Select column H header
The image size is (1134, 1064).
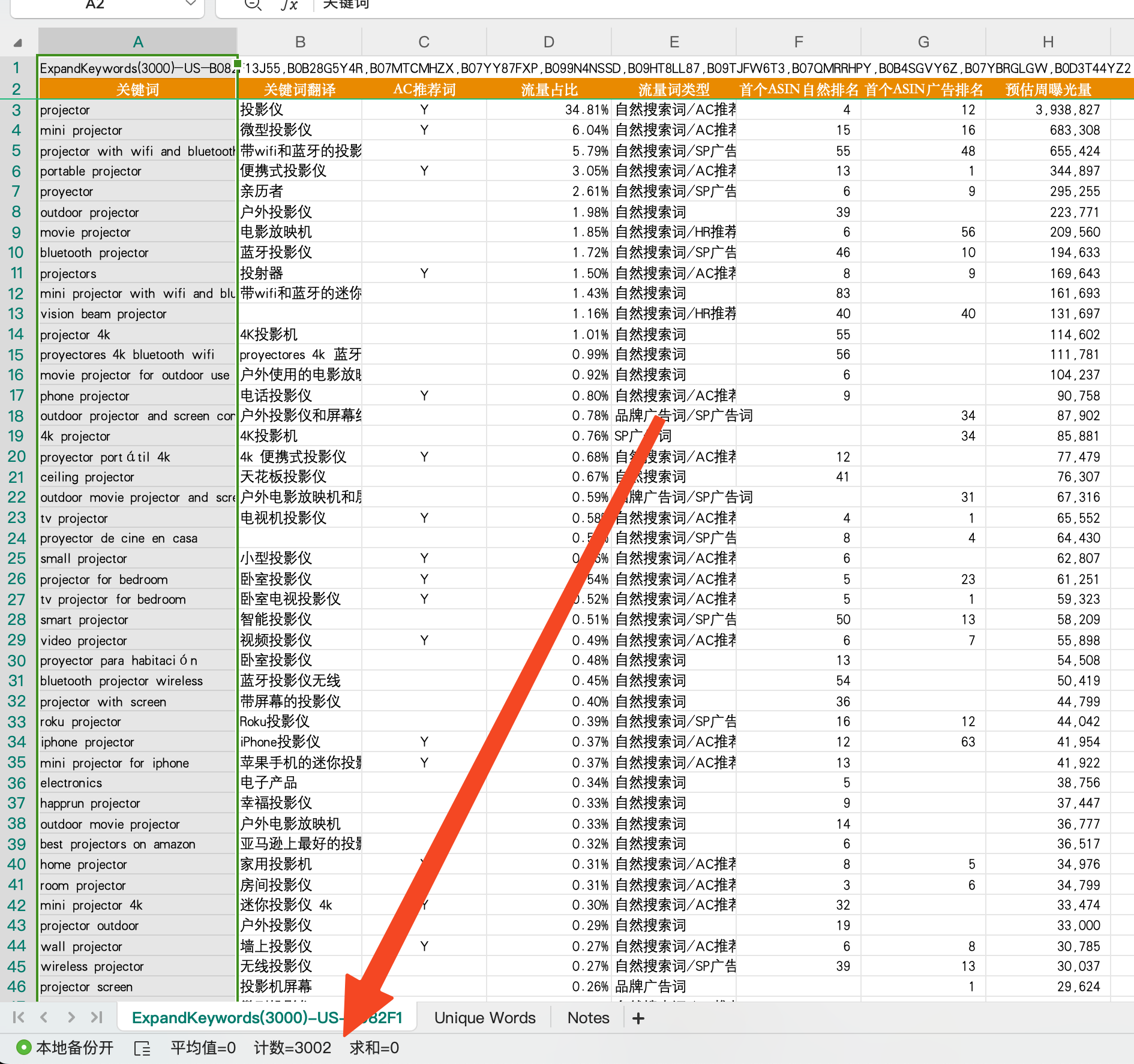(1048, 42)
